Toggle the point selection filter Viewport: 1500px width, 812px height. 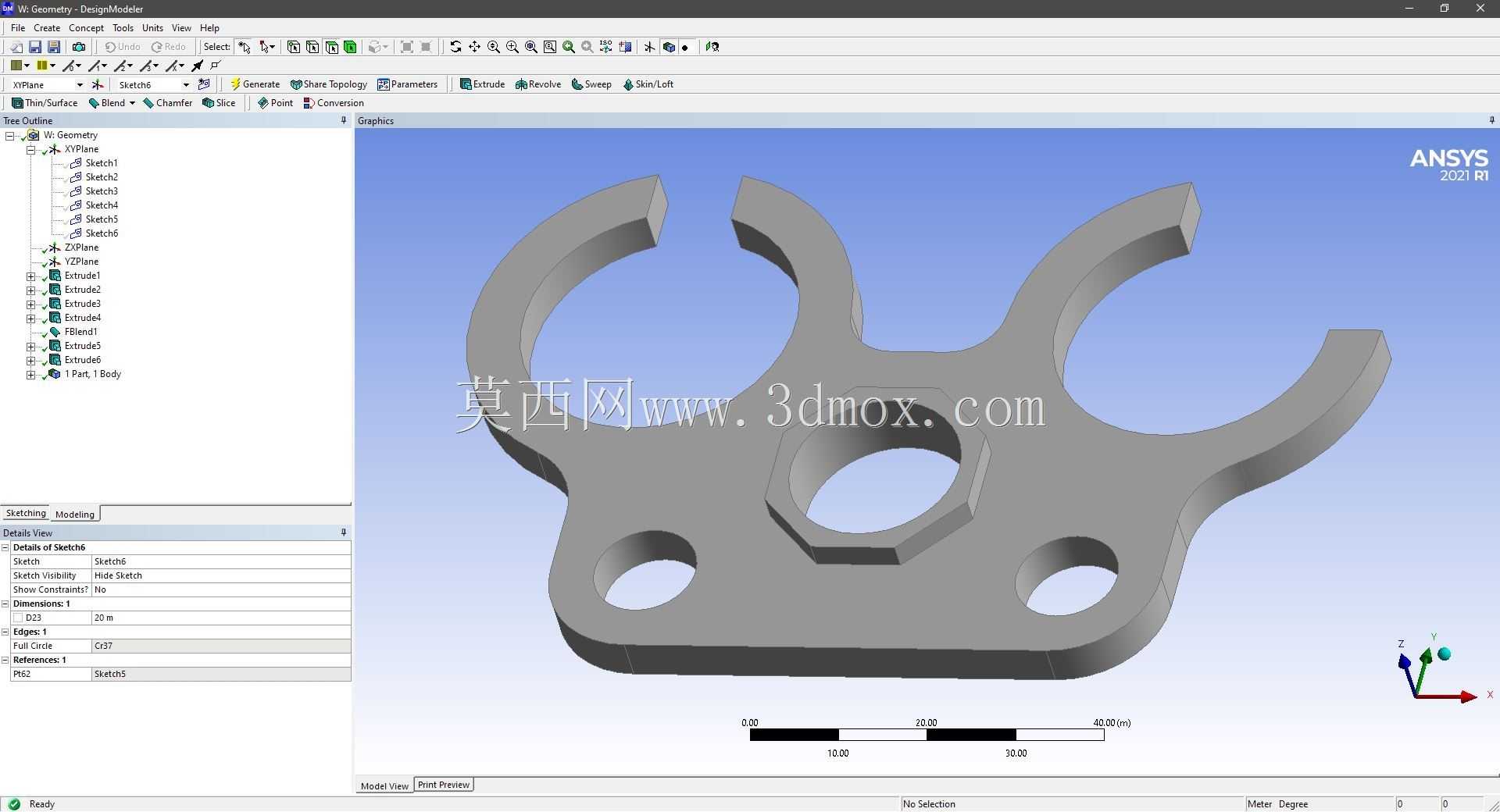coord(294,47)
